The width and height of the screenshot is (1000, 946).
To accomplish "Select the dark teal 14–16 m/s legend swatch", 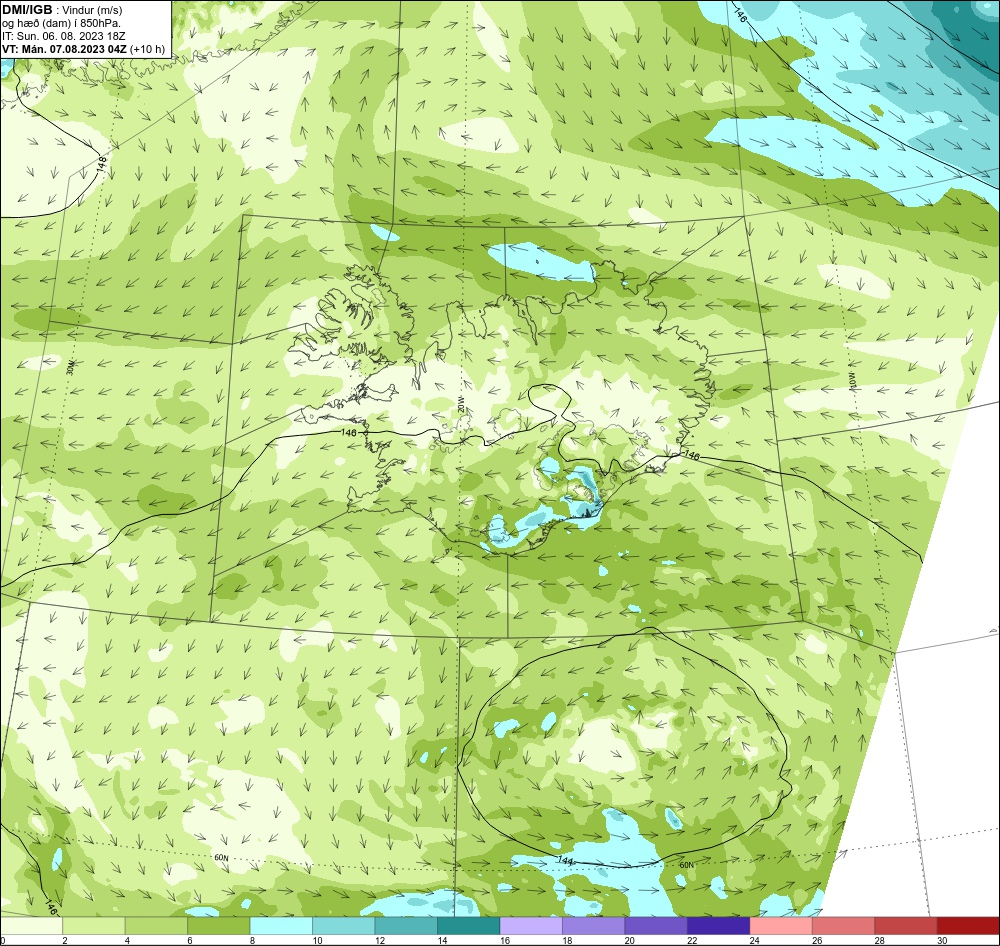I will coord(469,926).
